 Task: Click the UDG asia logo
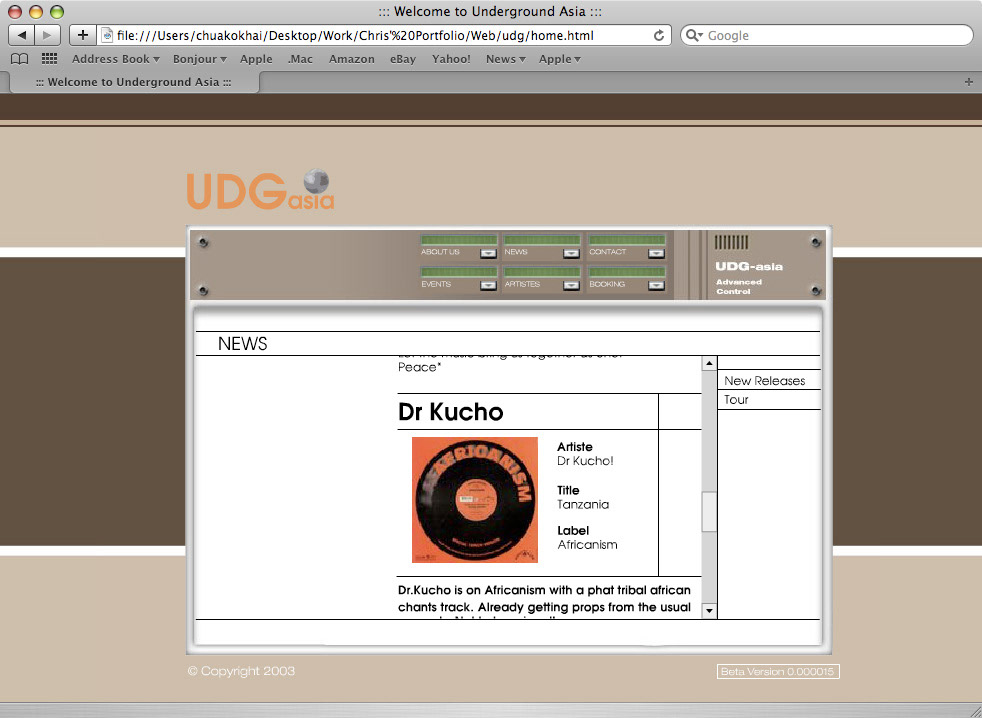coord(261,189)
